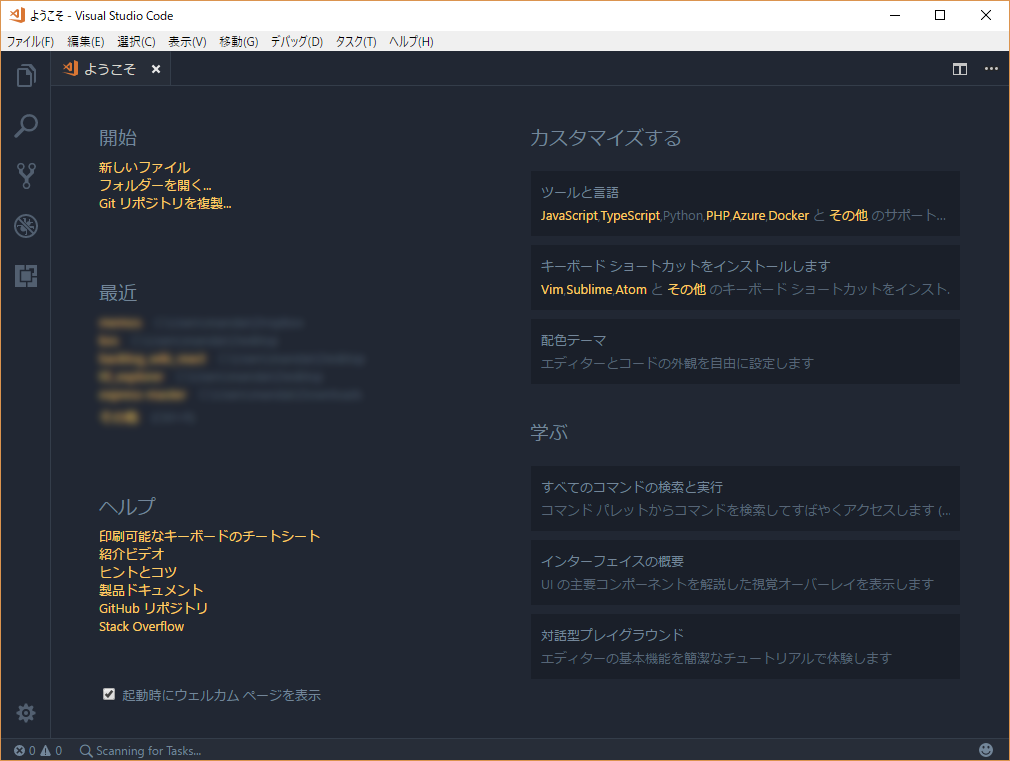Image resolution: width=1010 pixels, height=761 pixels.
Task: Click the feedback smiley icon
Action: [986, 750]
